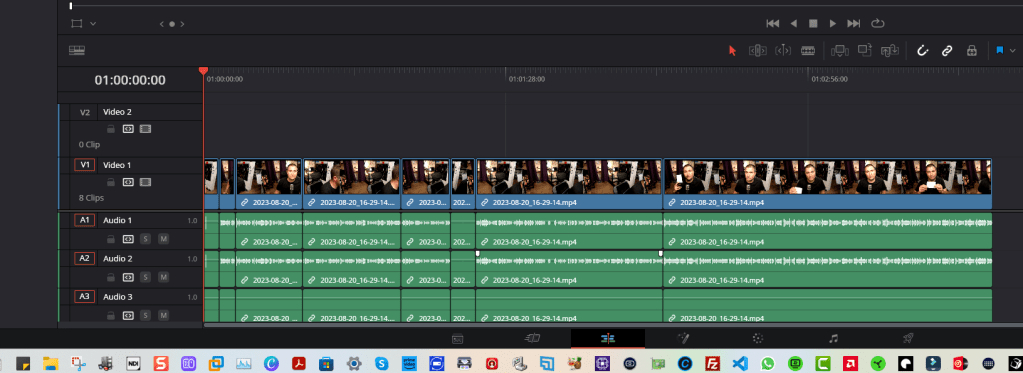The height and width of the screenshot is (373, 1023).
Task: Solo the Audio 3 track
Action: tap(145, 316)
